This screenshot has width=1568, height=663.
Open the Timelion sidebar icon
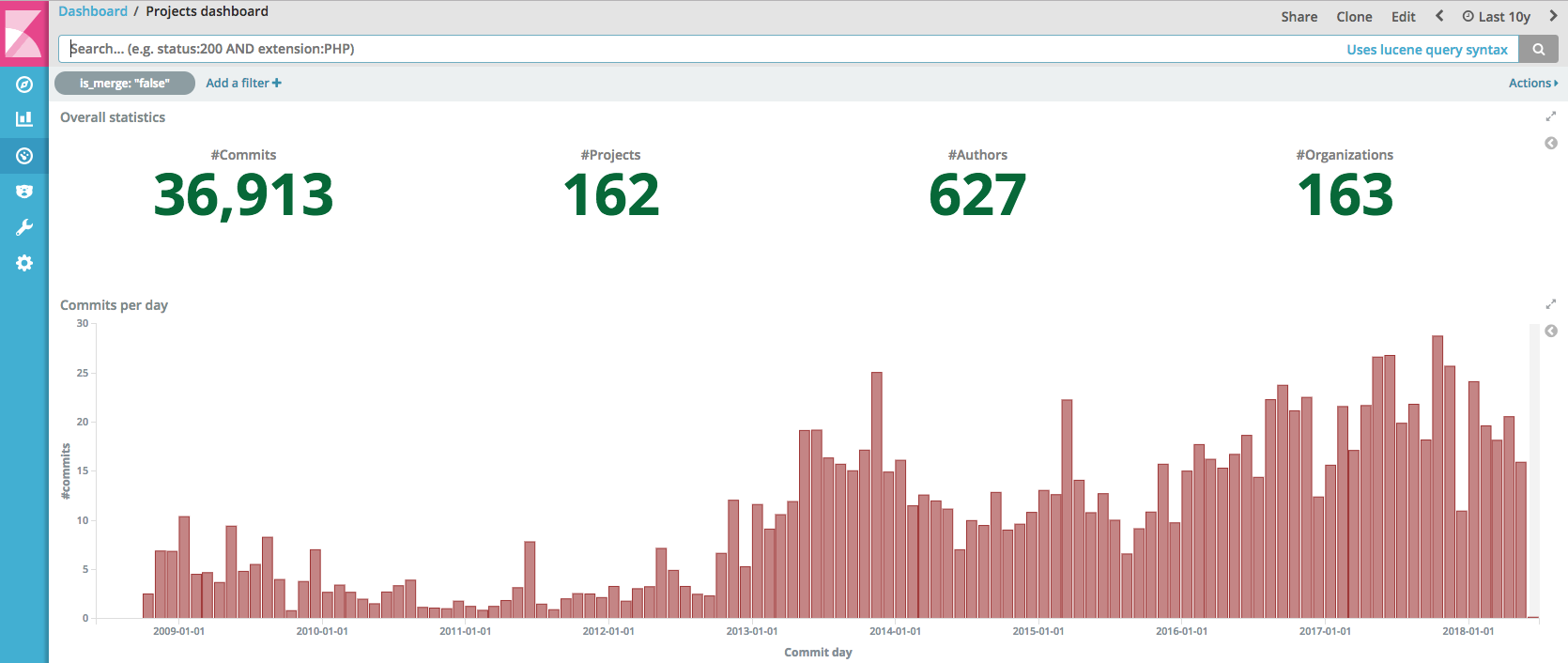click(x=24, y=192)
